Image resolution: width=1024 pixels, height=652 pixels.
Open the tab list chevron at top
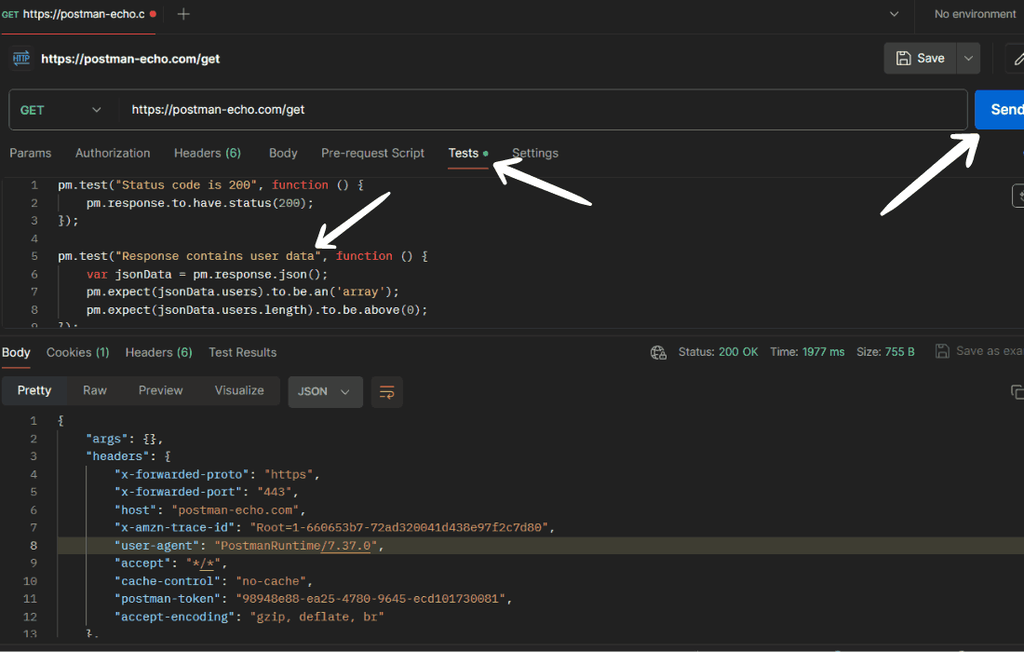coord(894,14)
